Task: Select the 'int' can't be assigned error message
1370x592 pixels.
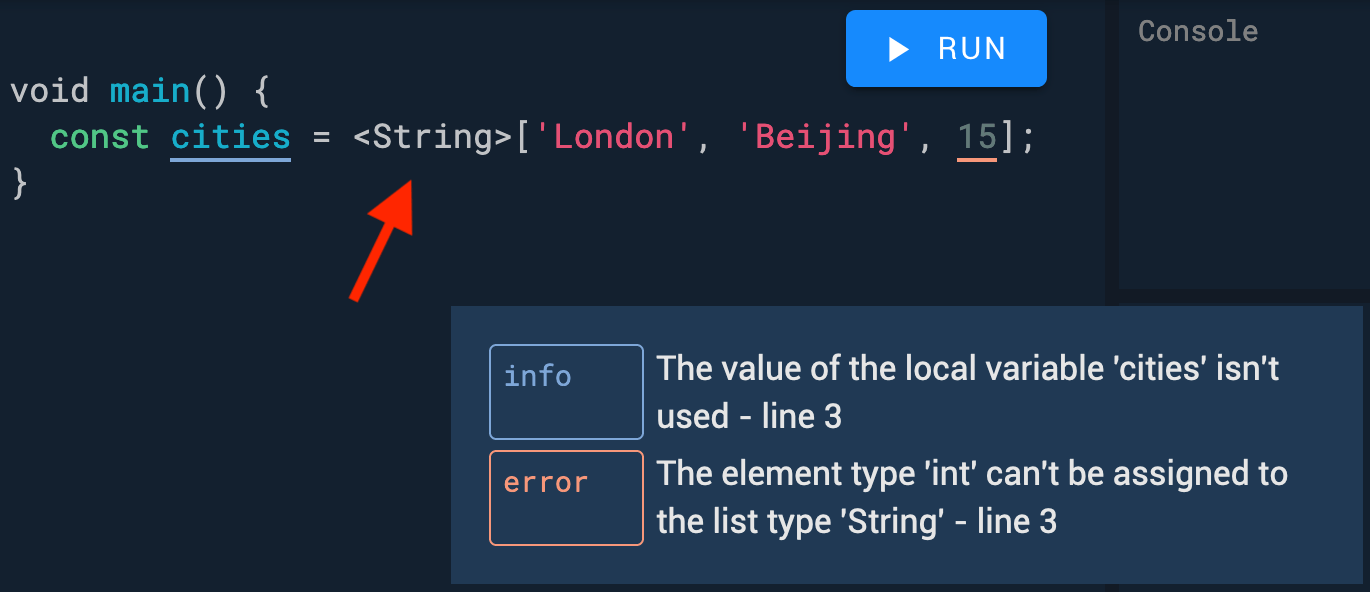Action: point(972,498)
